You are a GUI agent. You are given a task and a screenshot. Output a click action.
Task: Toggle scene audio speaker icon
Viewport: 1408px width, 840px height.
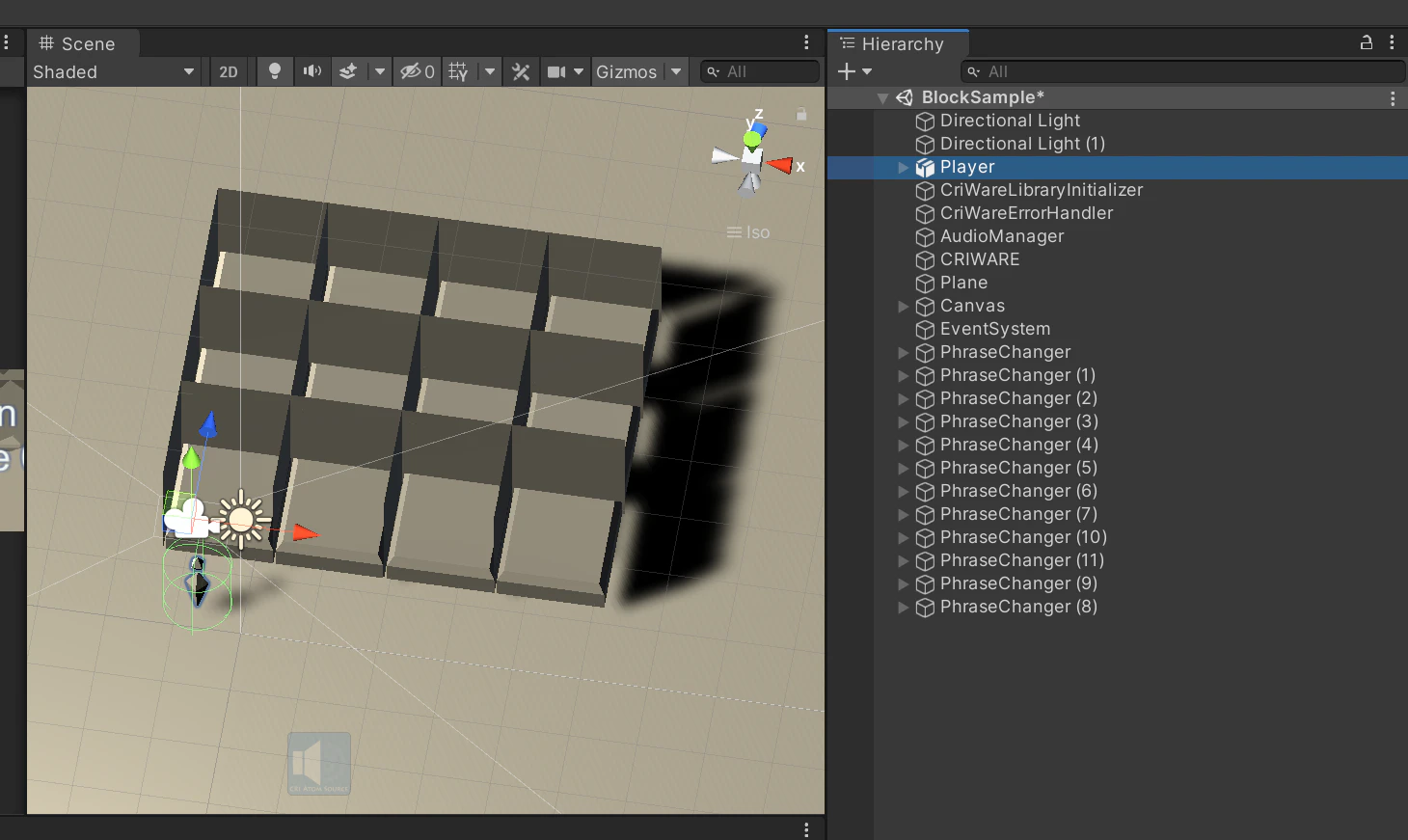(312, 71)
